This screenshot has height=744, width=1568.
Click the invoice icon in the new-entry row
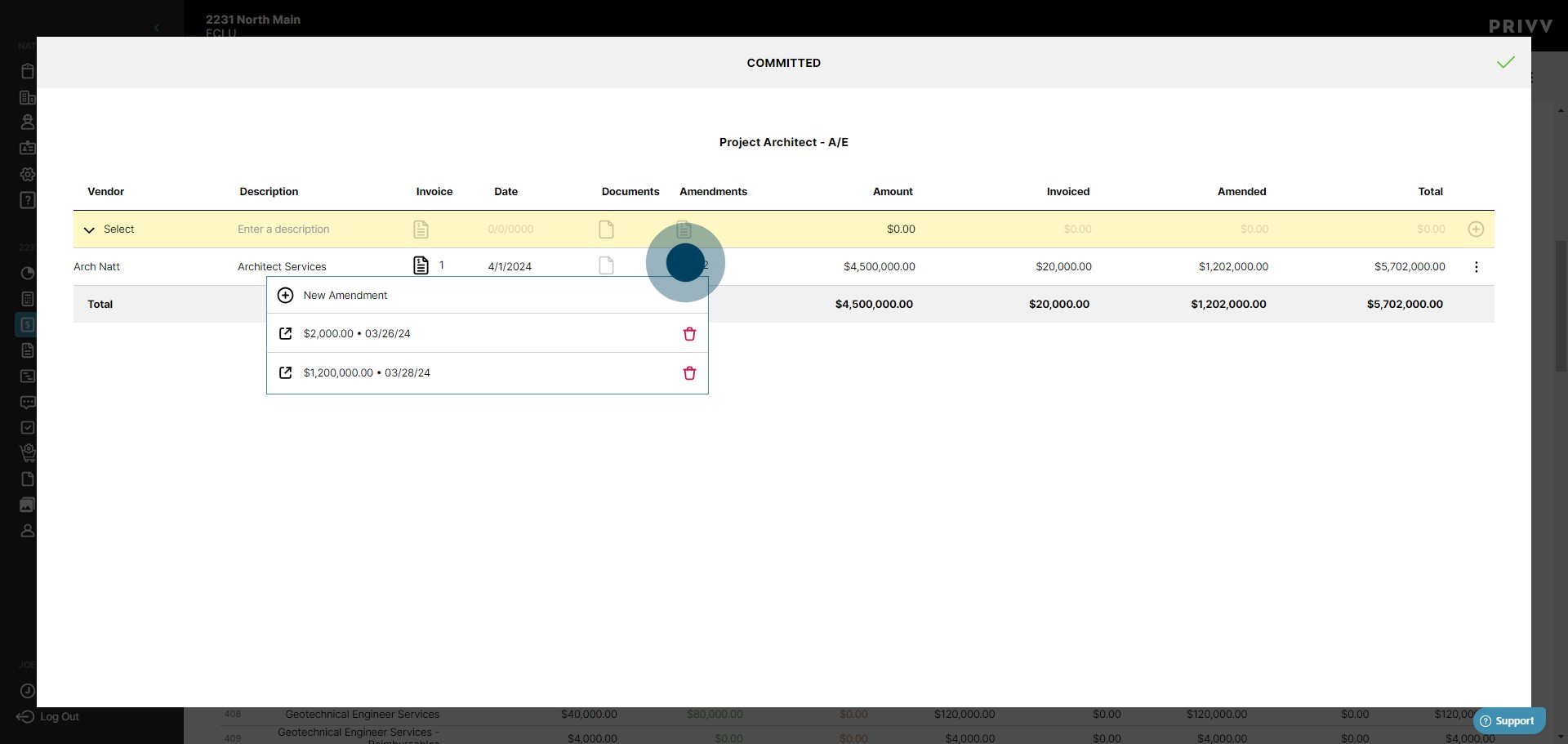421,229
